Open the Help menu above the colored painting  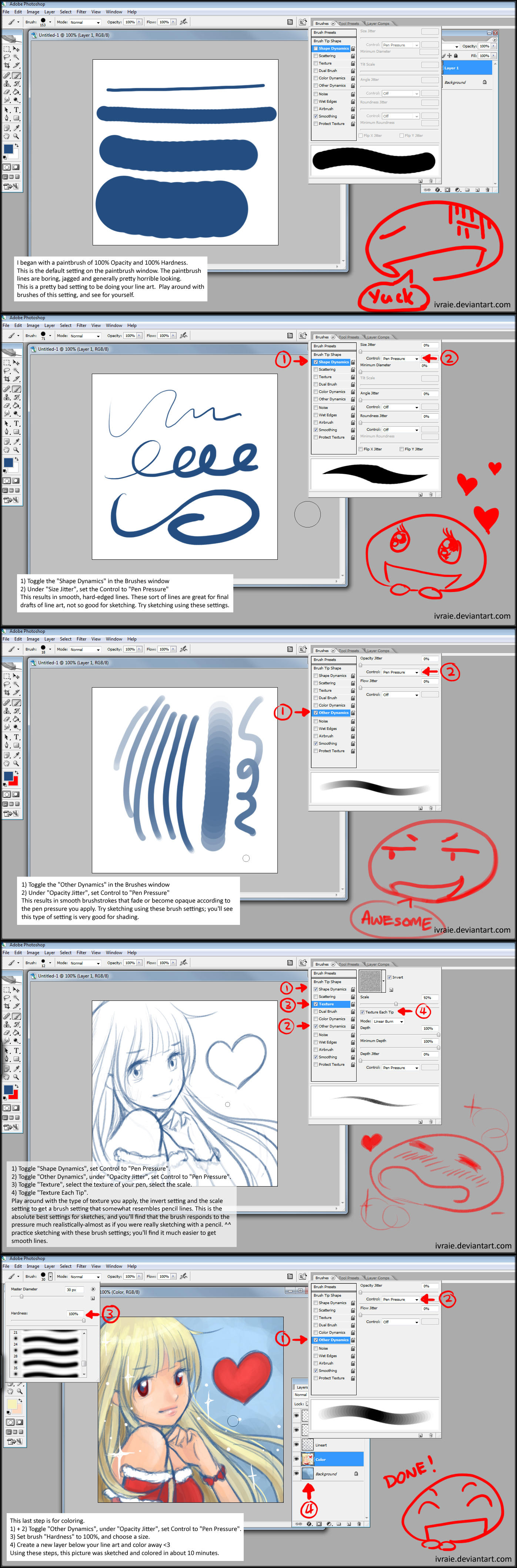[x=132, y=1266]
